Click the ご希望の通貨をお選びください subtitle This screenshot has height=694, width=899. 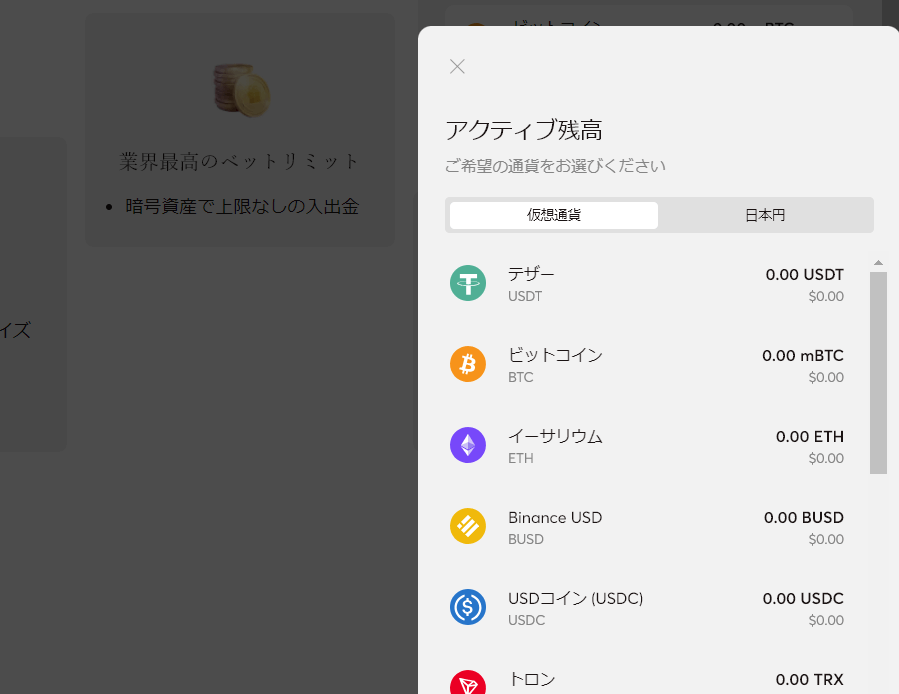[x=555, y=166]
